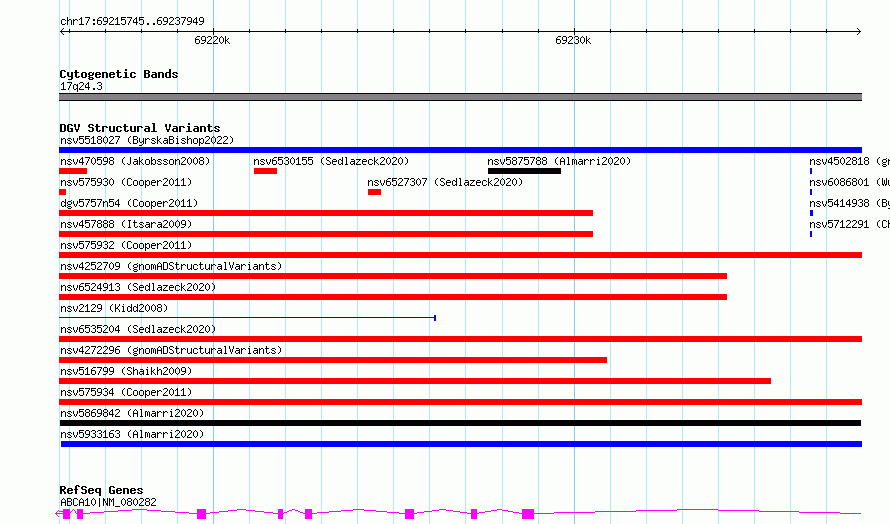Click the red bar under nsv516799
The height and width of the screenshot is (524, 890).
pos(415,381)
